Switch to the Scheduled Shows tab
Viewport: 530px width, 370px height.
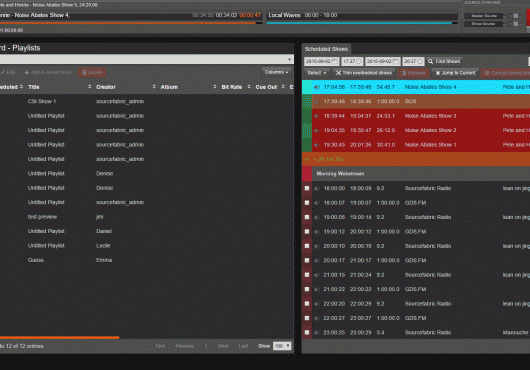(326, 49)
